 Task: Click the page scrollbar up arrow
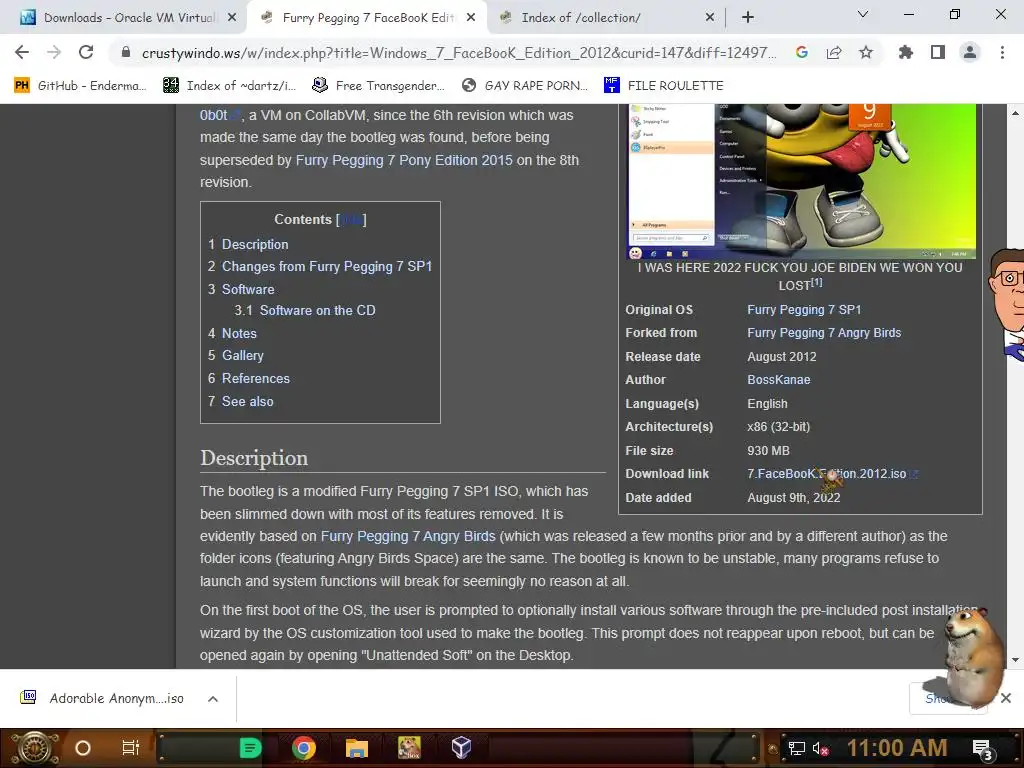pyautogui.click(x=1016, y=113)
